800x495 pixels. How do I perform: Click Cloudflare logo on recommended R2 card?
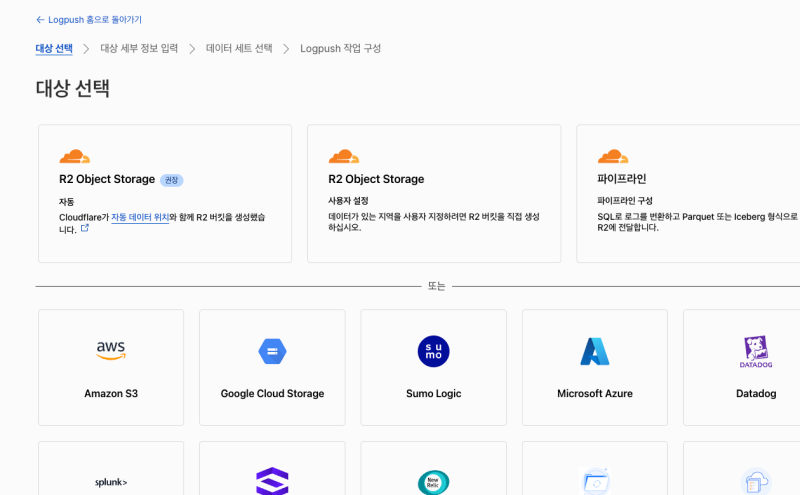pyautogui.click(x=74, y=156)
